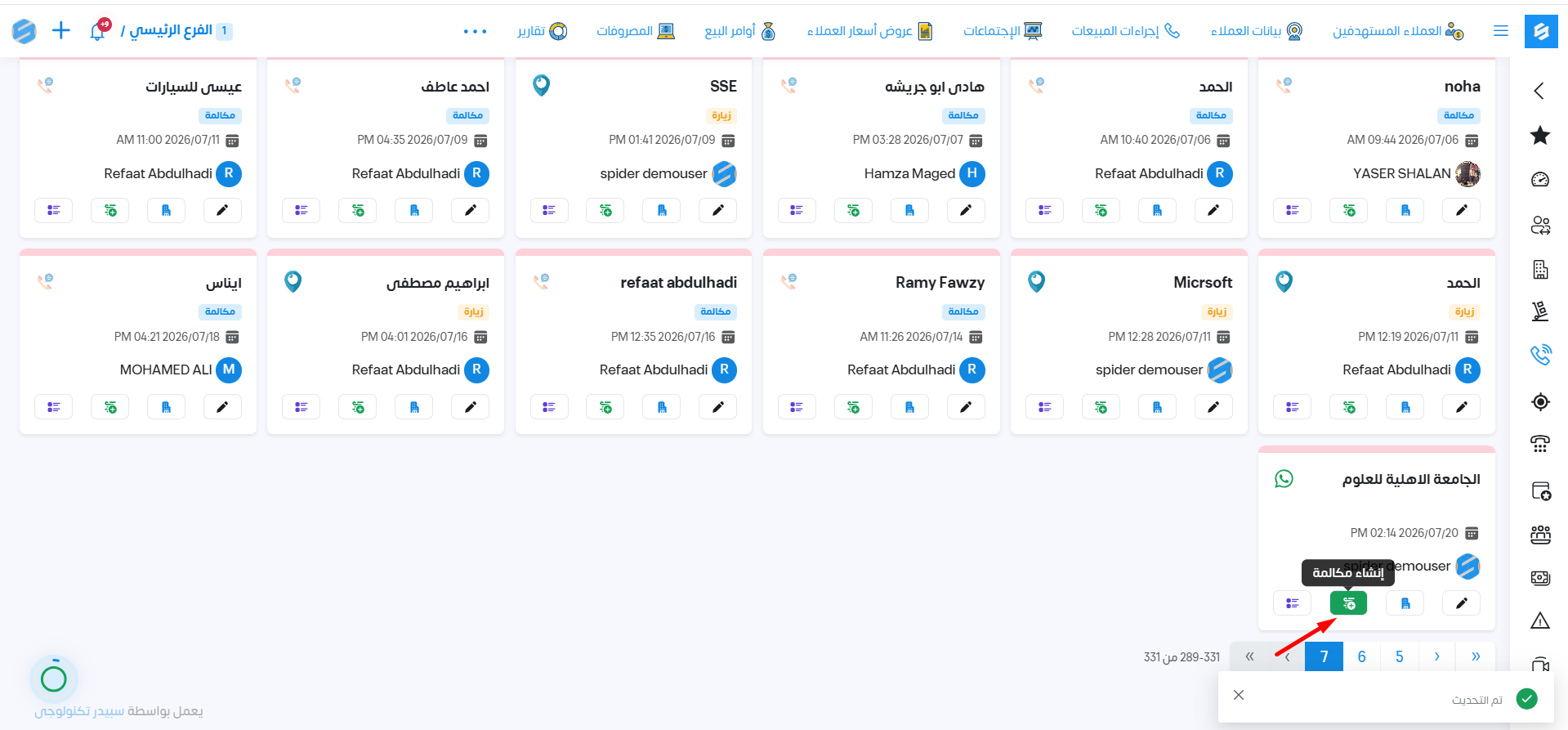Image resolution: width=1568 pixels, height=730 pixels.
Task: Open the favorites star sidebar icon
Action: tap(1540, 136)
